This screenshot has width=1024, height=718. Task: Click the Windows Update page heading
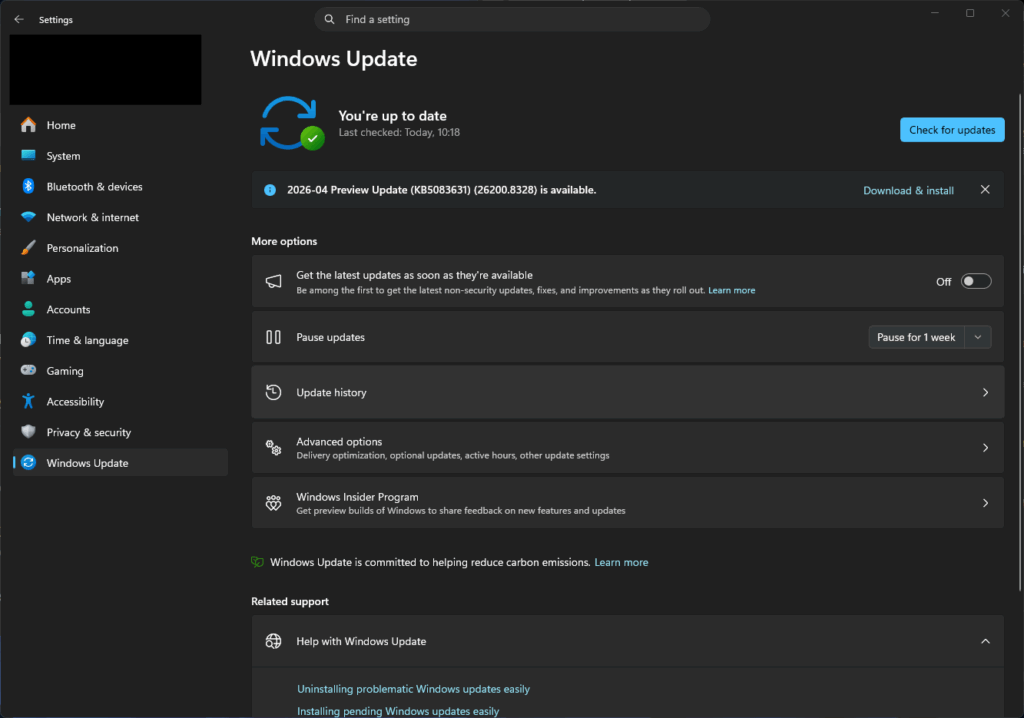click(334, 59)
